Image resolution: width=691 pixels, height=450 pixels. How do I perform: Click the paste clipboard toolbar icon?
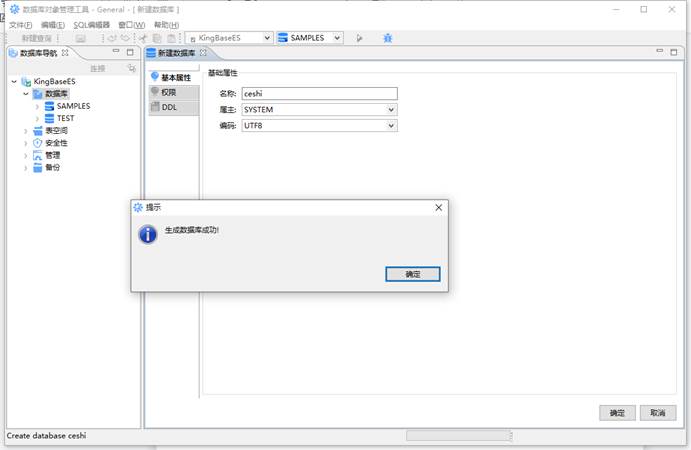(x=171, y=38)
